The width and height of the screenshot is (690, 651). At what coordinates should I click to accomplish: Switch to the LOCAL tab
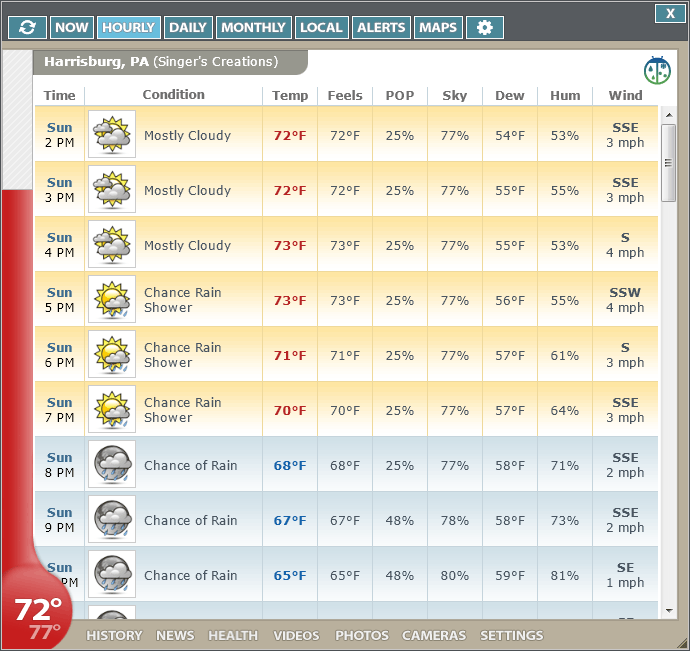(322, 28)
